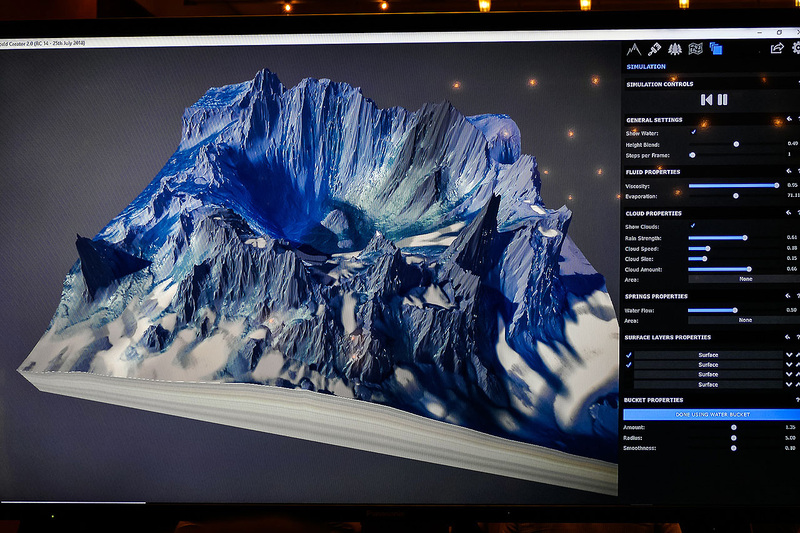Click the Cloud Amount slider handle
Viewport: 800px width, 533px height.
[x=749, y=269]
